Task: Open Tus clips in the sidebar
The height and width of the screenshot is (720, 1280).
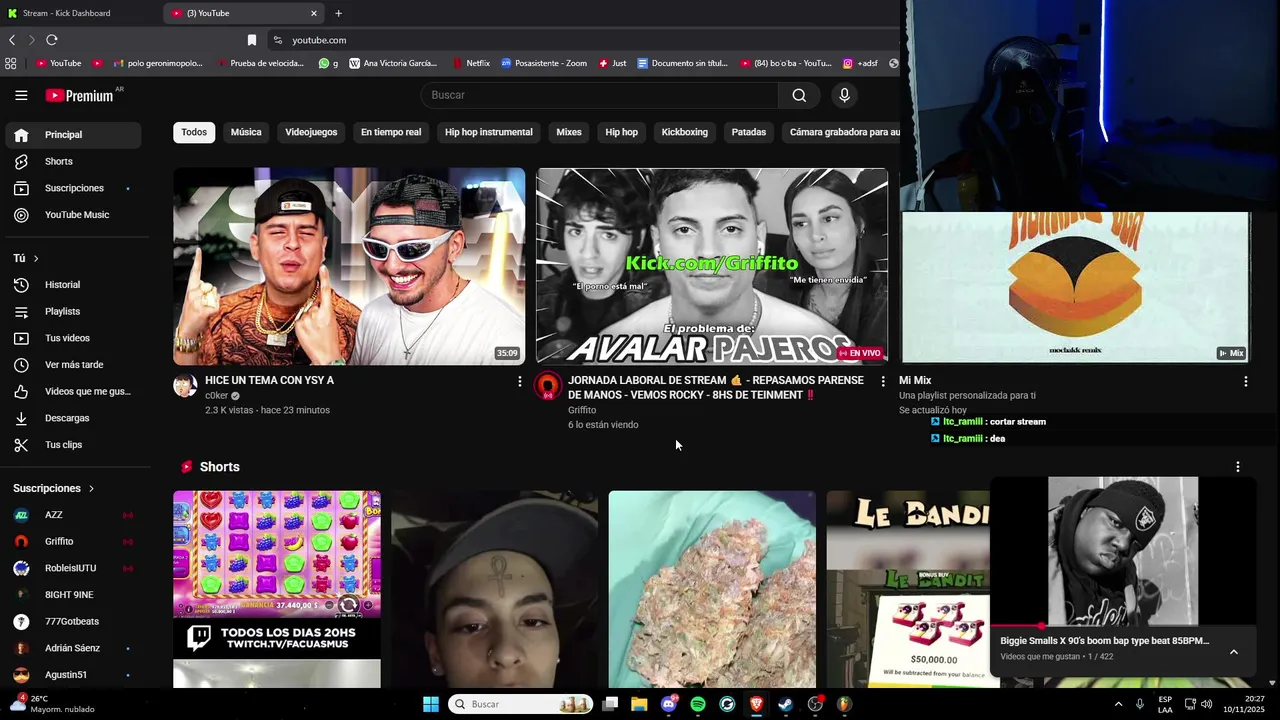Action: tap(73, 445)
